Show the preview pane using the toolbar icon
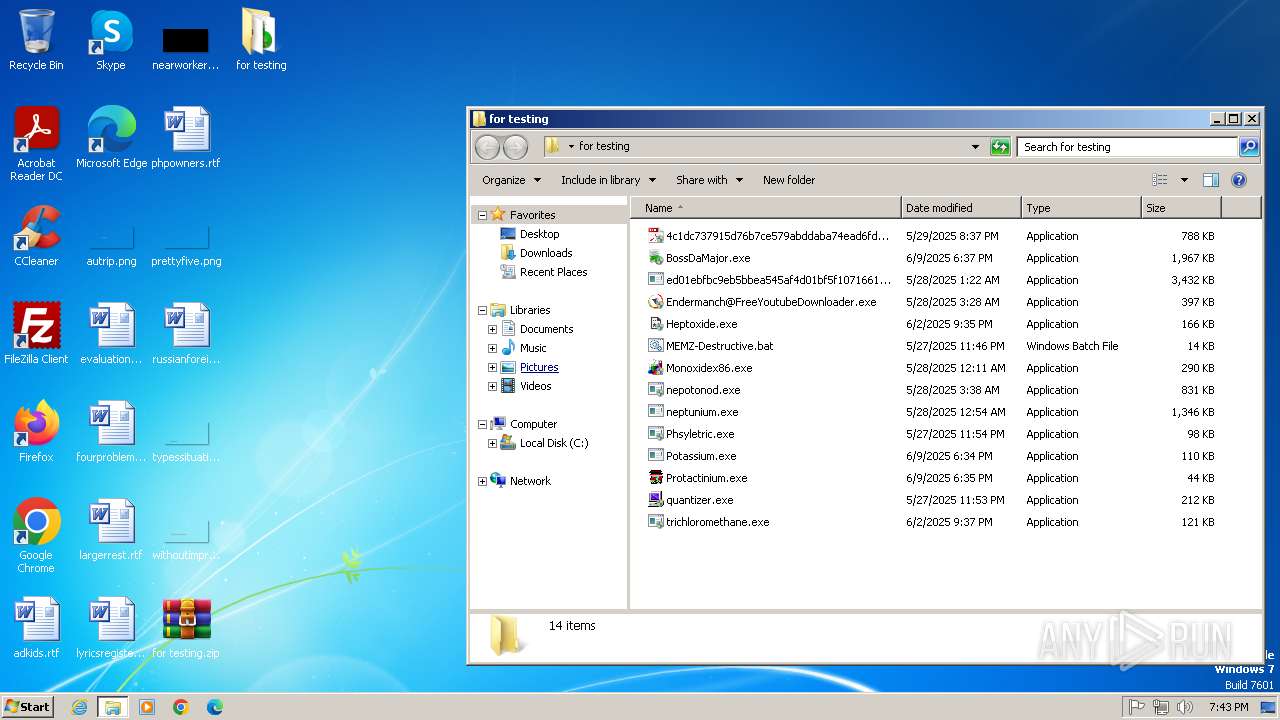This screenshot has width=1280, height=720. 1211,180
